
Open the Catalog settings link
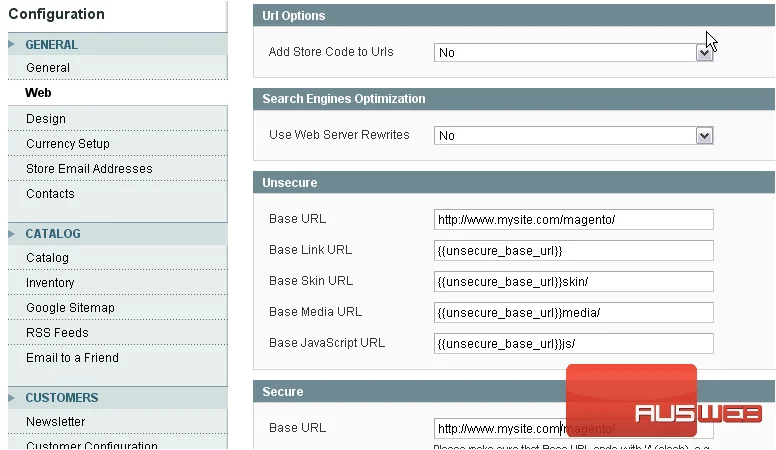pos(48,257)
